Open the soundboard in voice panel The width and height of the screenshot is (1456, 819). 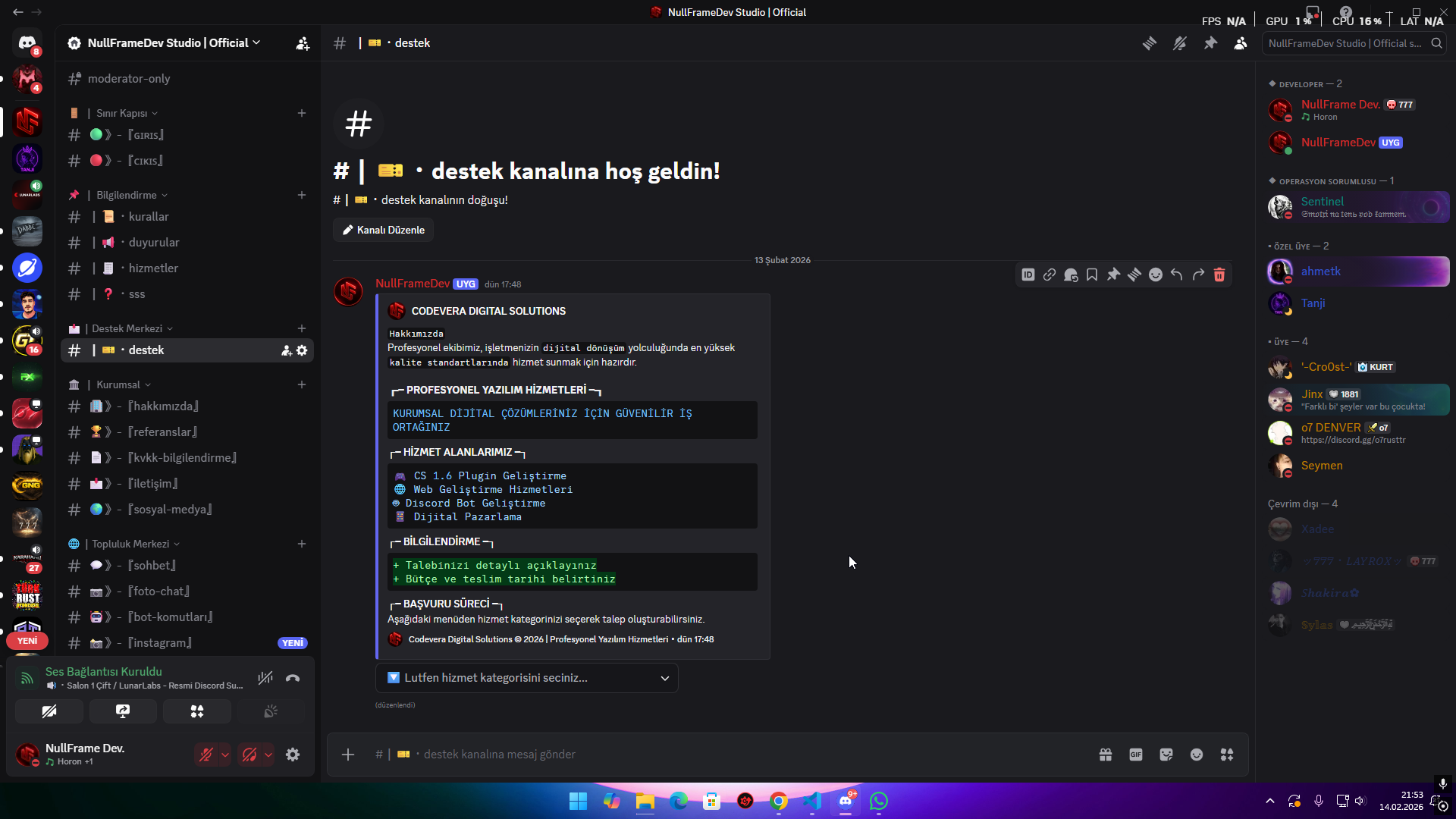271,711
